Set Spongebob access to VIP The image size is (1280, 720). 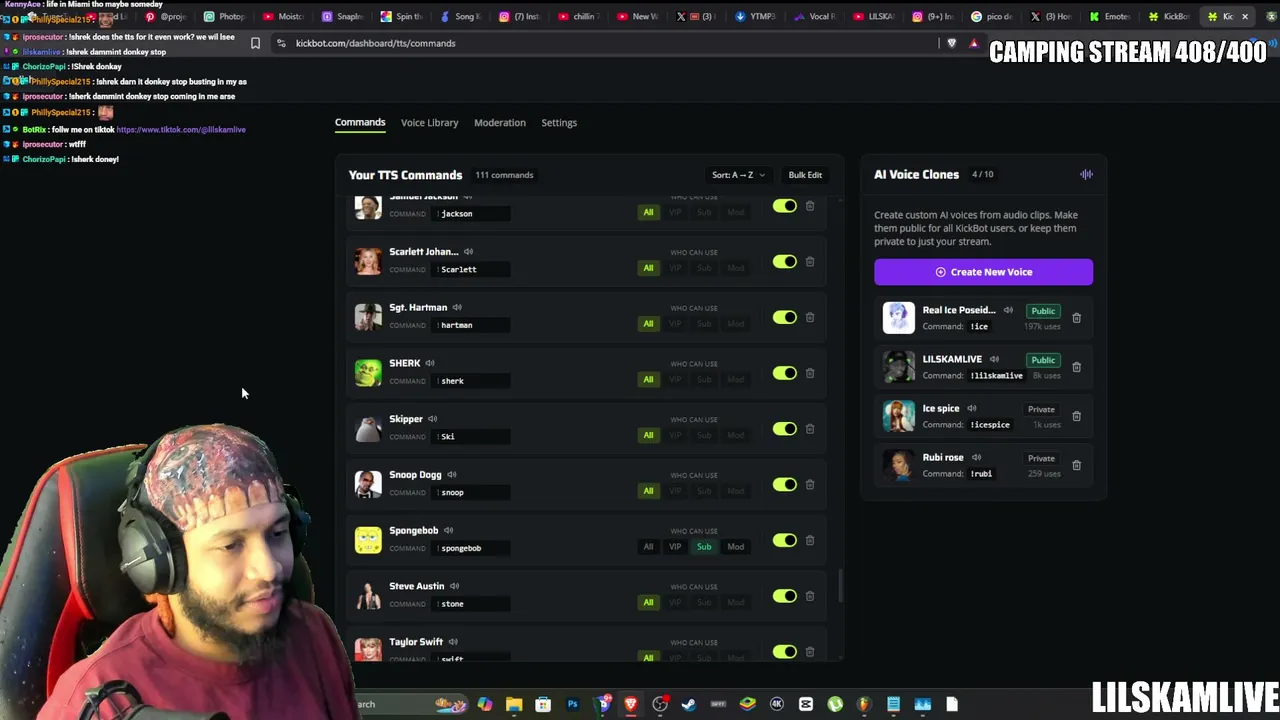tap(675, 547)
